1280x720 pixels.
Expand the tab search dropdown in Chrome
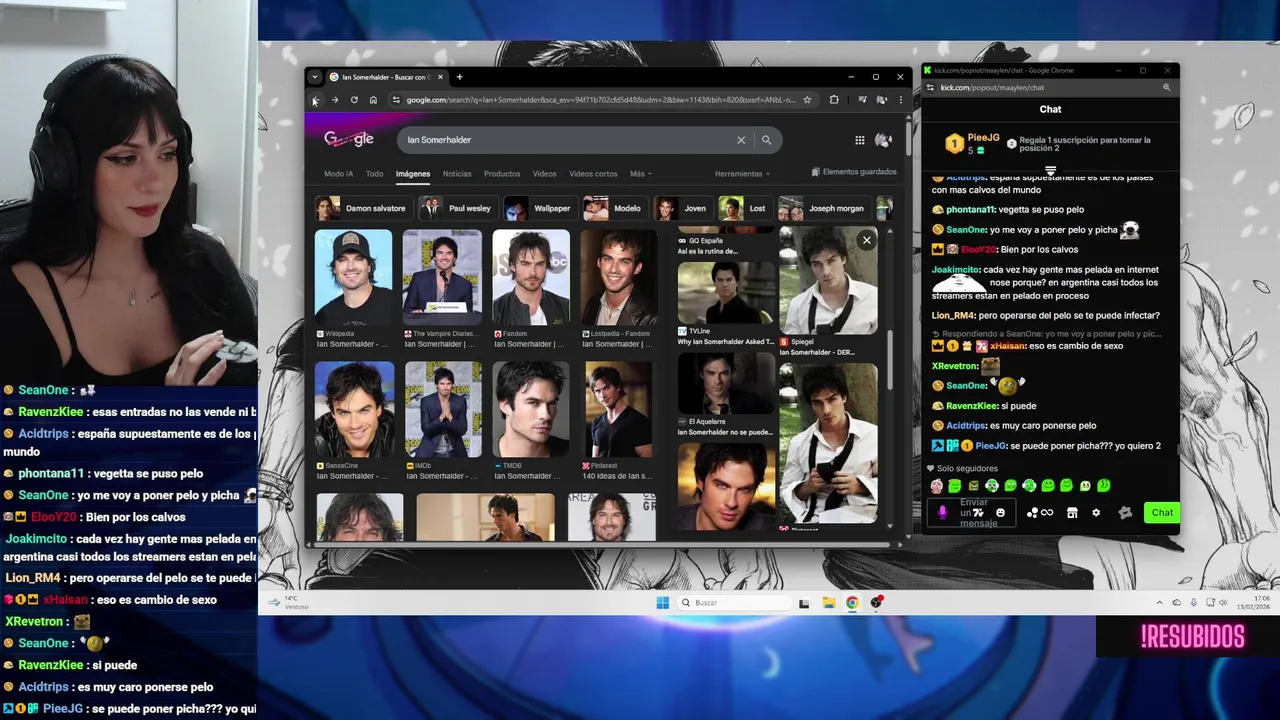[314, 77]
